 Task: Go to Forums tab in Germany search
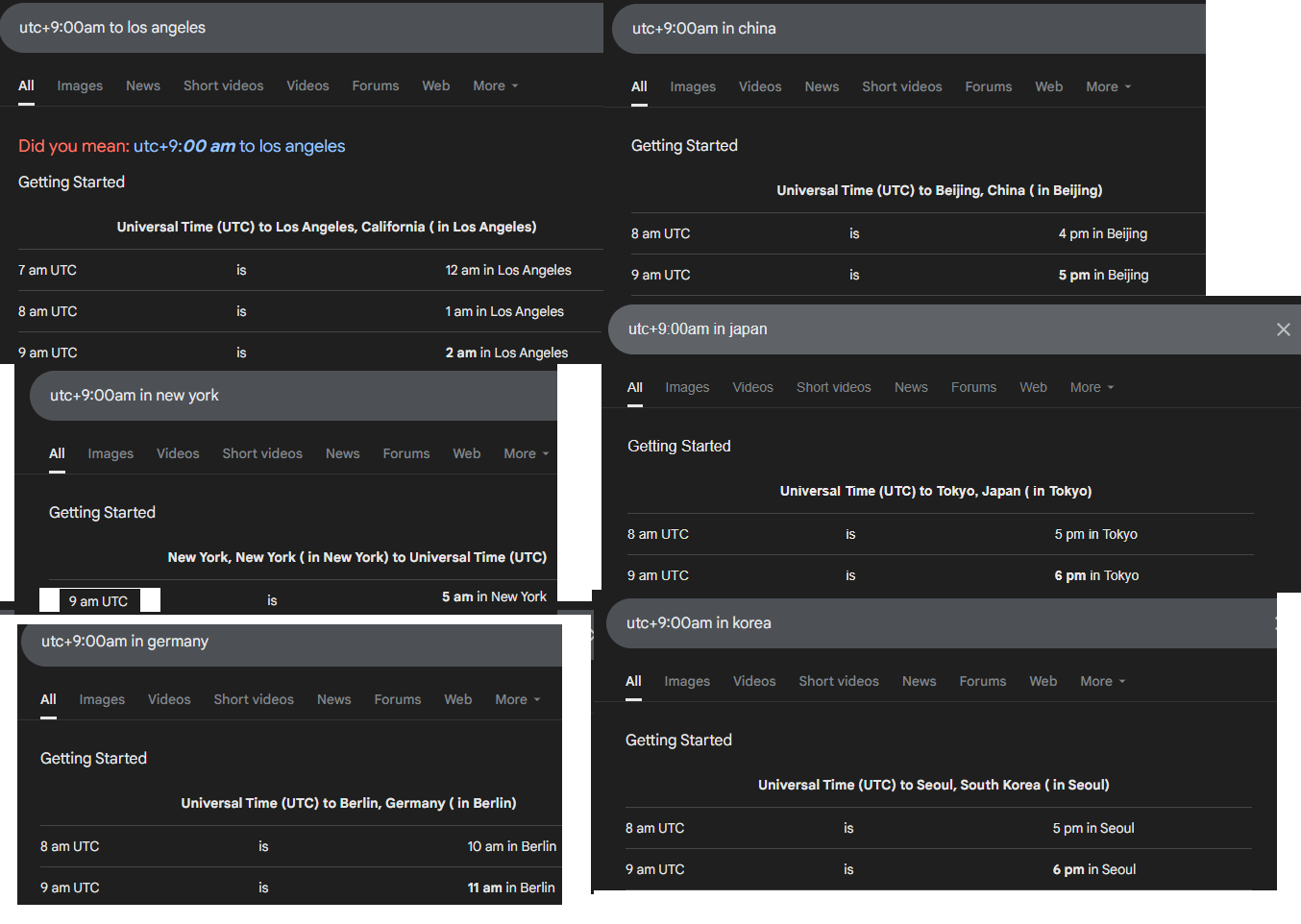pyautogui.click(x=398, y=699)
